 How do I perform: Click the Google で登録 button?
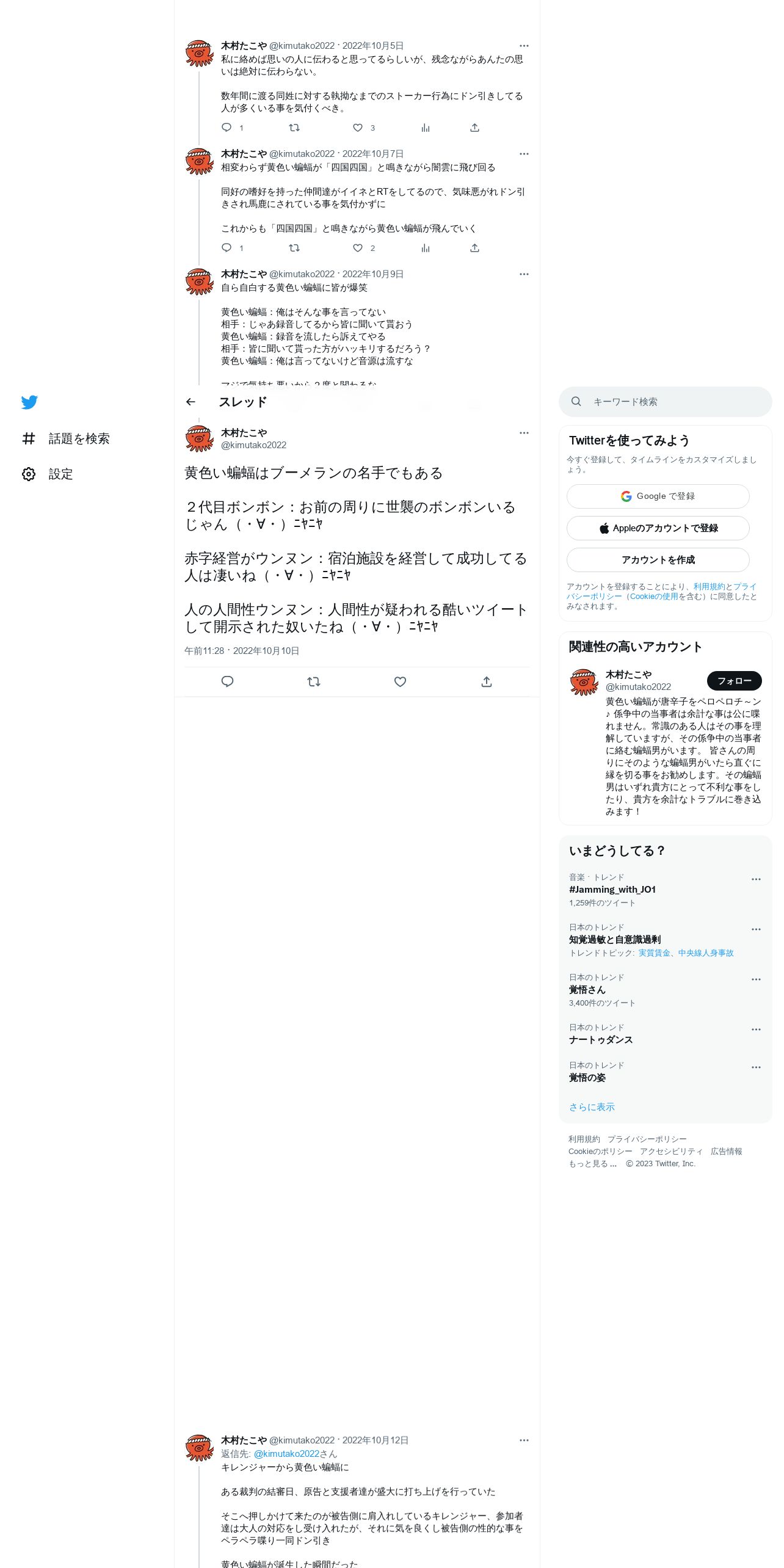pyautogui.click(x=658, y=496)
